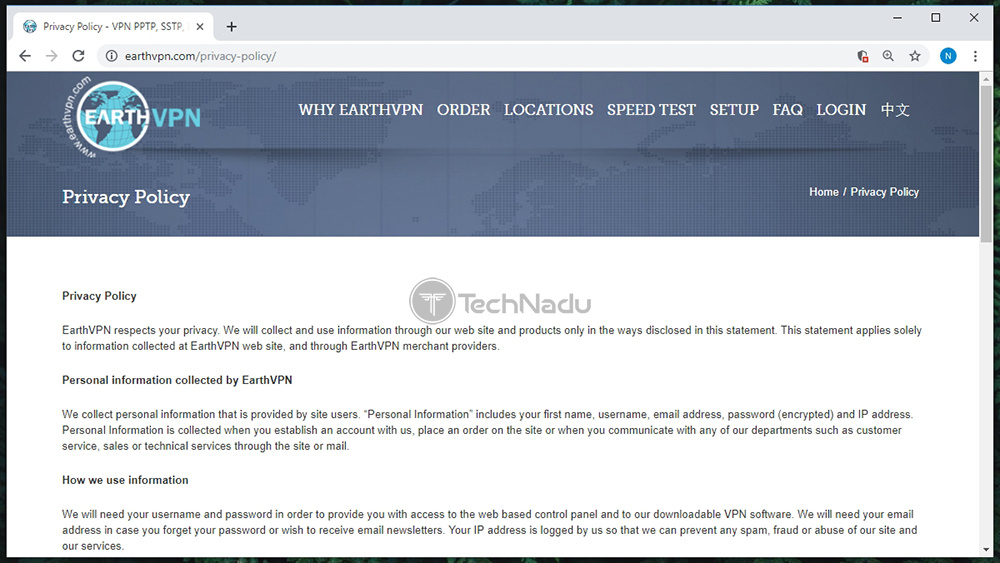Click the EarthVPN globe logo
The image size is (1000, 563).
pyautogui.click(x=132, y=117)
